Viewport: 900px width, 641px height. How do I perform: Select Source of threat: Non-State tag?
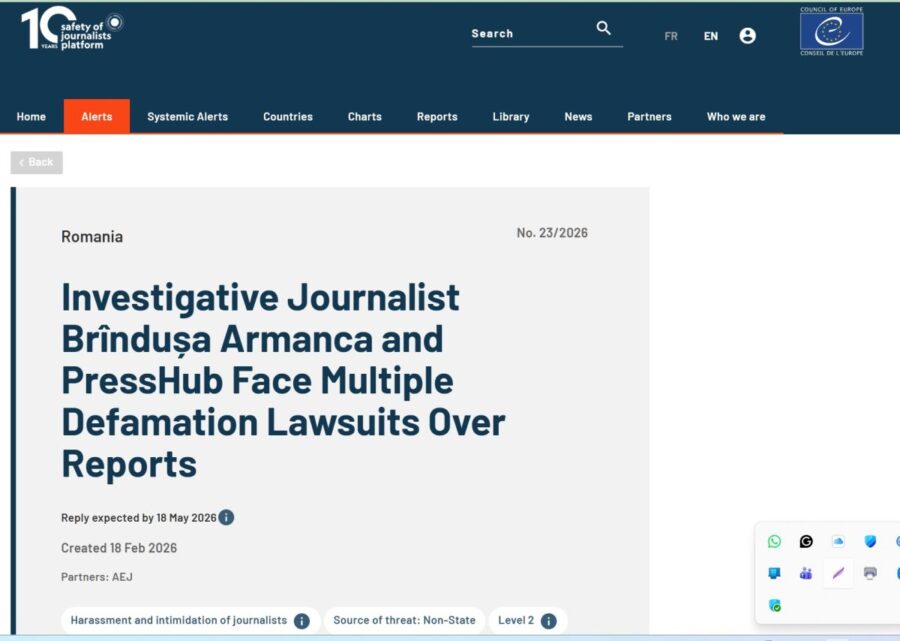tap(404, 621)
